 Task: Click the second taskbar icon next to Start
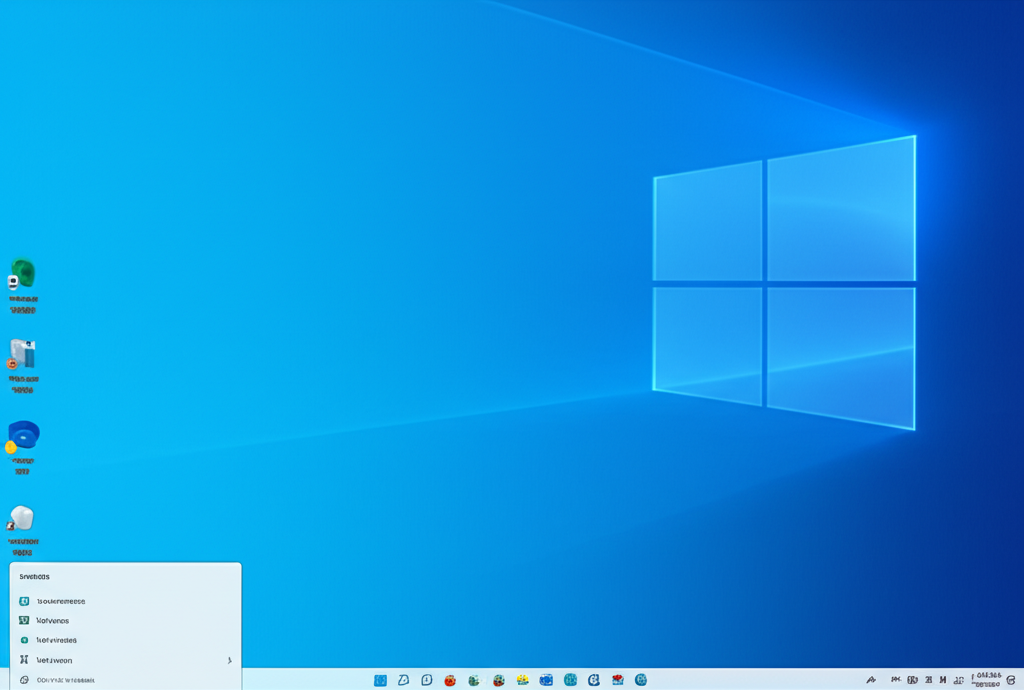(x=403, y=680)
